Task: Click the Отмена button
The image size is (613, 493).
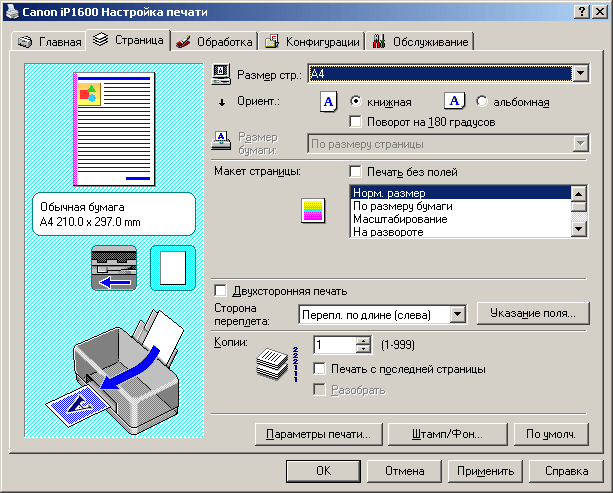Action: [x=404, y=471]
